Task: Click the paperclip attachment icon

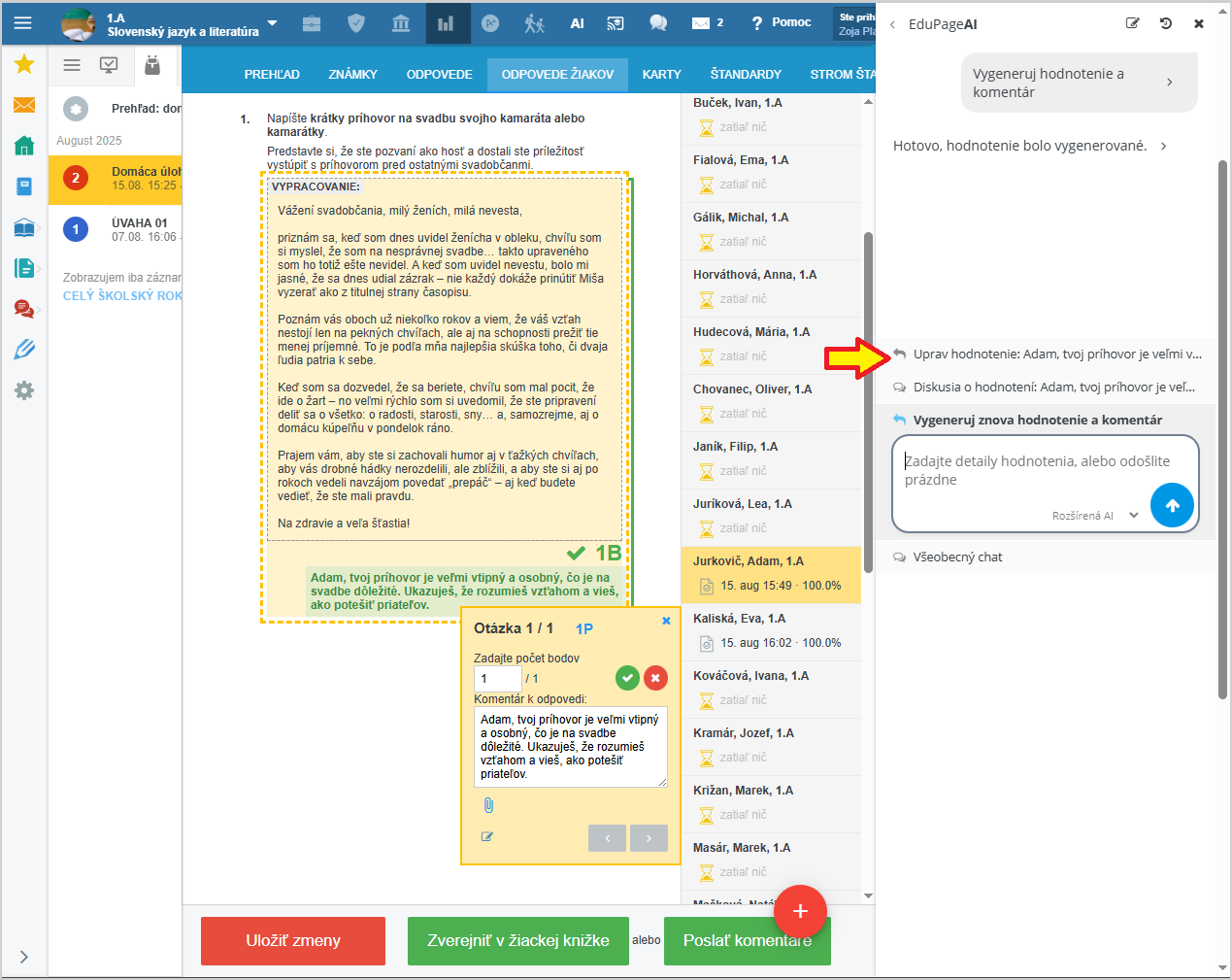Action: click(x=488, y=805)
